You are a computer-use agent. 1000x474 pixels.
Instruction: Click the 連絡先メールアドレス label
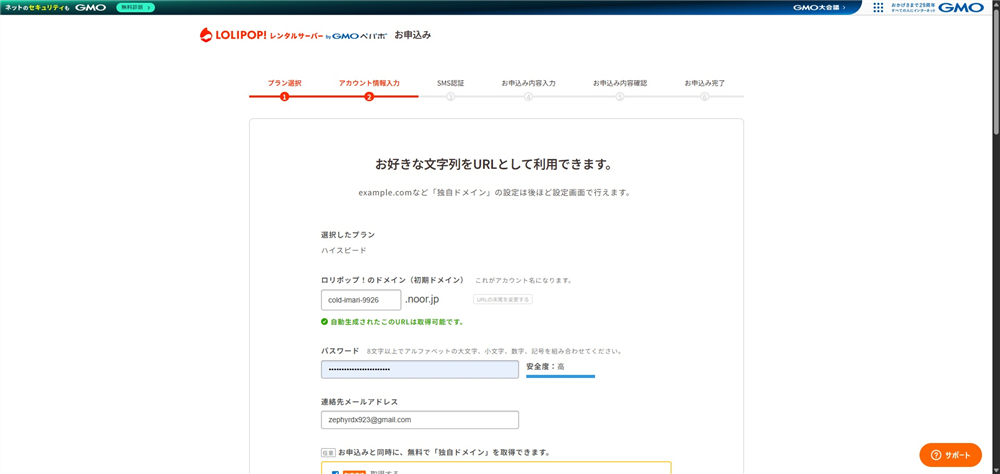click(359, 401)
